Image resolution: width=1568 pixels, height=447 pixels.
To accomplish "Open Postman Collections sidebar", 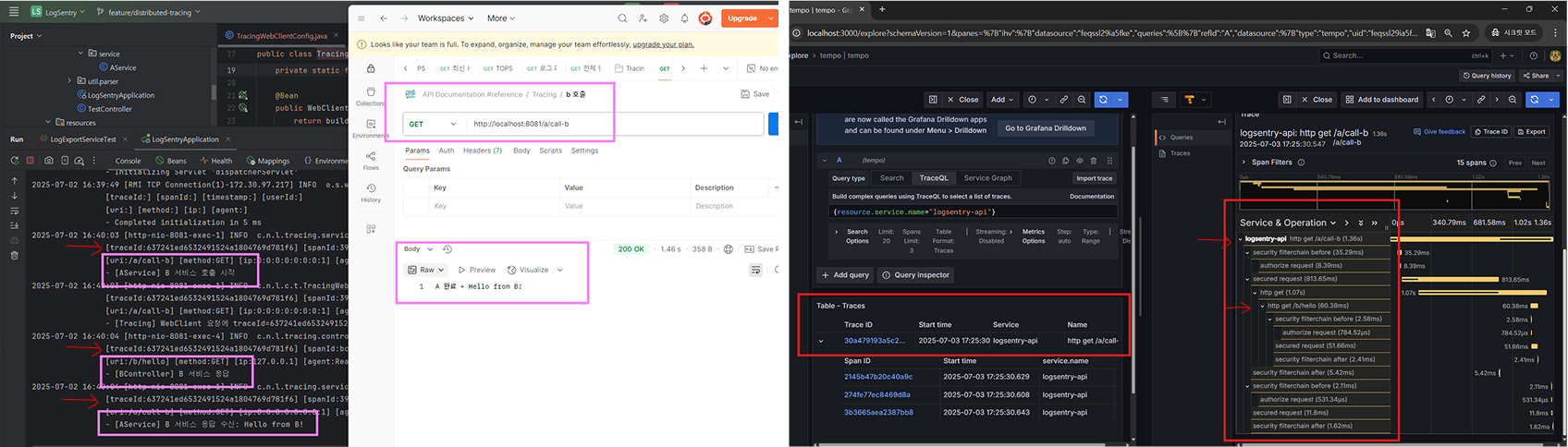I will 371,95.
